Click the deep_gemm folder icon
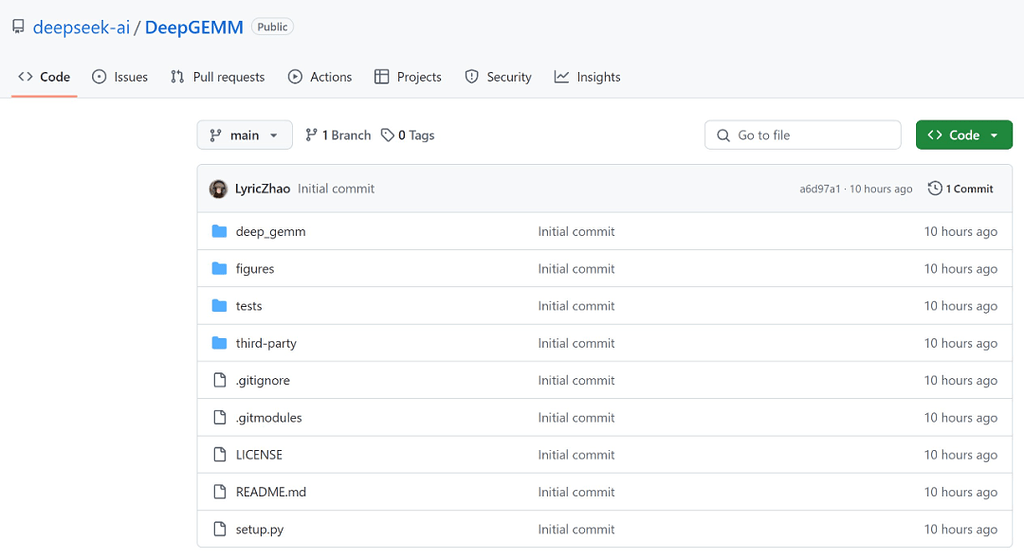Image resolution: width=1024 pixels, height=558 pixels. pyautogui.click(x=220, y=232)
